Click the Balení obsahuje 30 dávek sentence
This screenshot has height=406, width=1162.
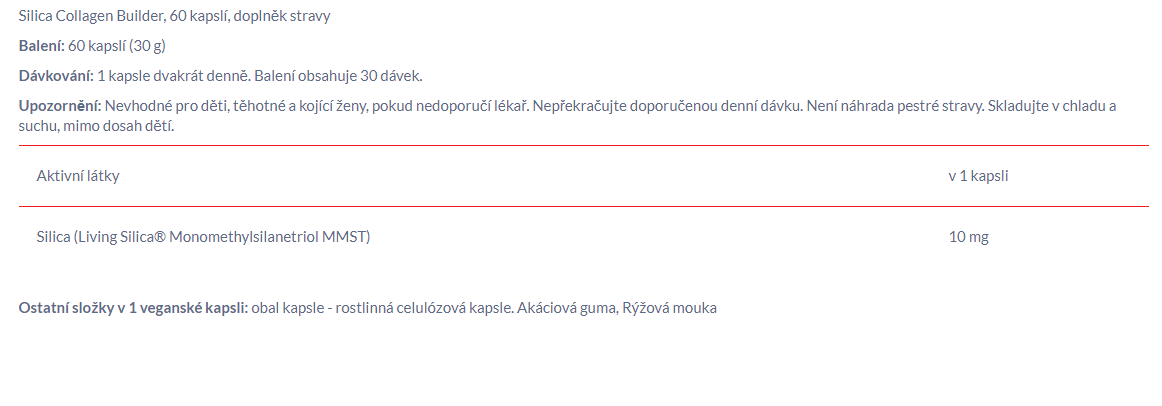click(x=339, y=76)
